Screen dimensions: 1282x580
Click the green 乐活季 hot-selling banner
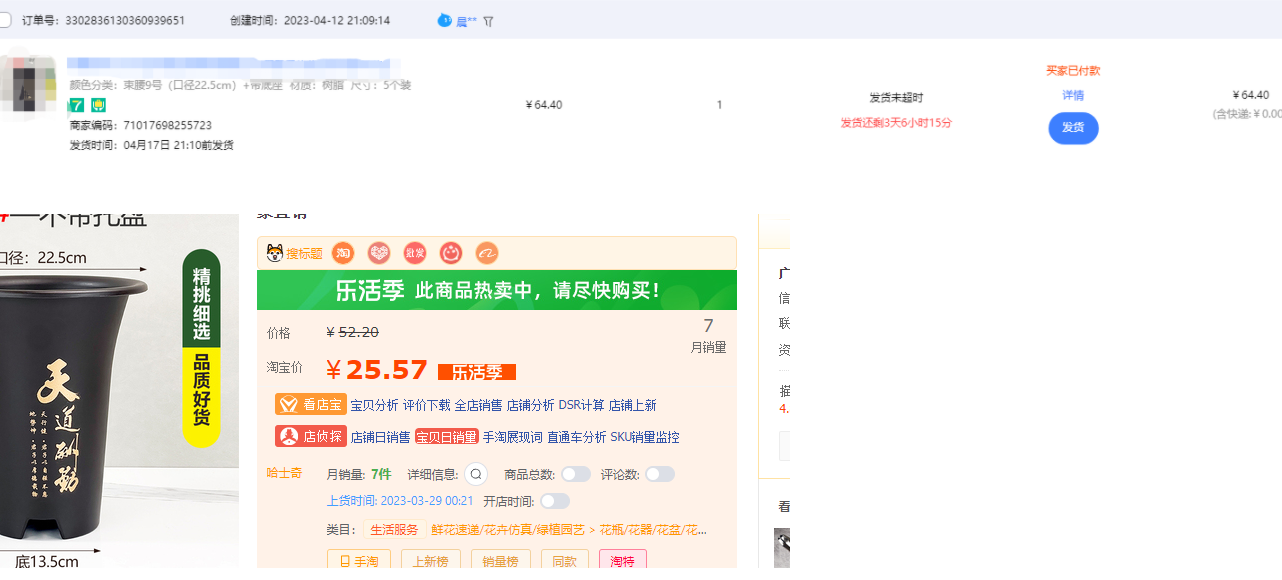(x=497, y=290)
